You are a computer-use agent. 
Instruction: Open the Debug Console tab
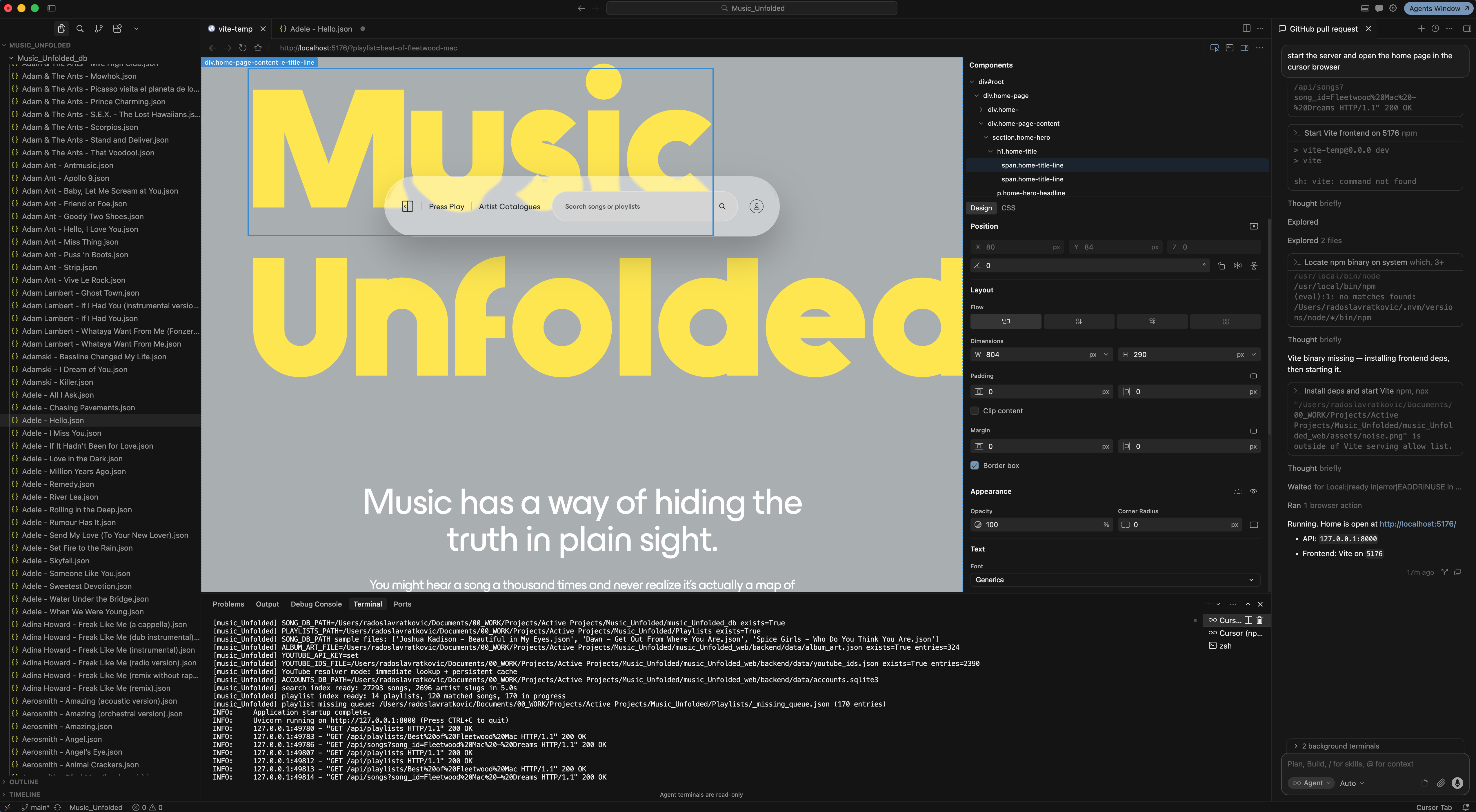316,604
